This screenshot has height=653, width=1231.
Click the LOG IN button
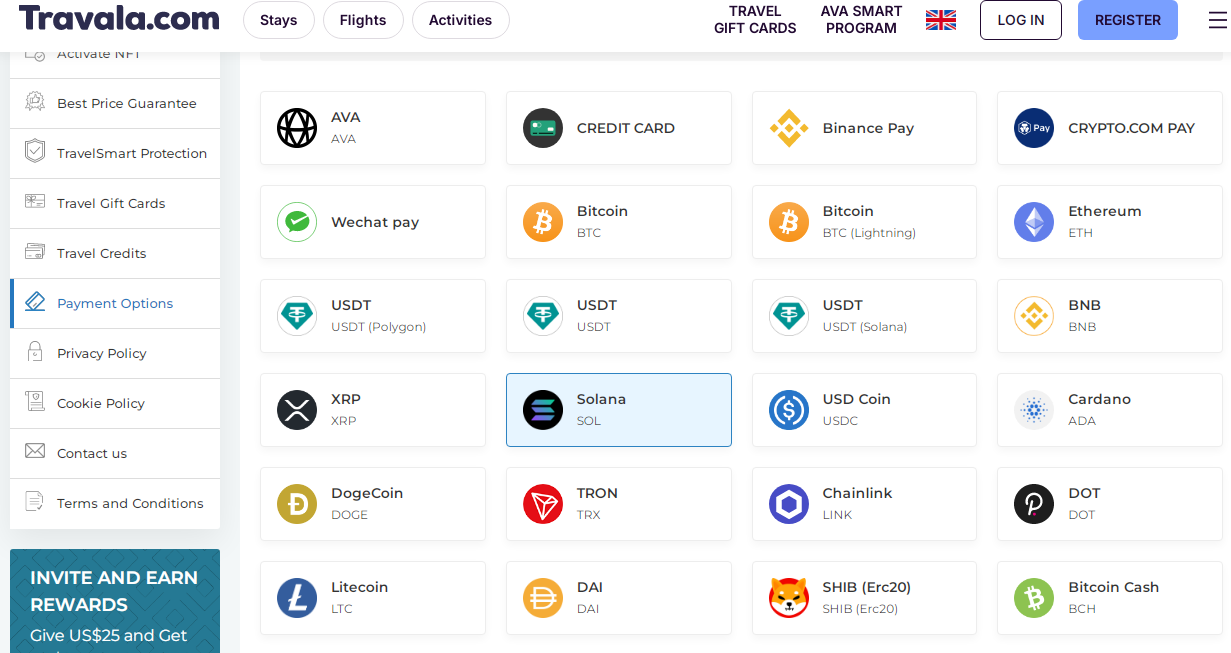coord(1021,20)
